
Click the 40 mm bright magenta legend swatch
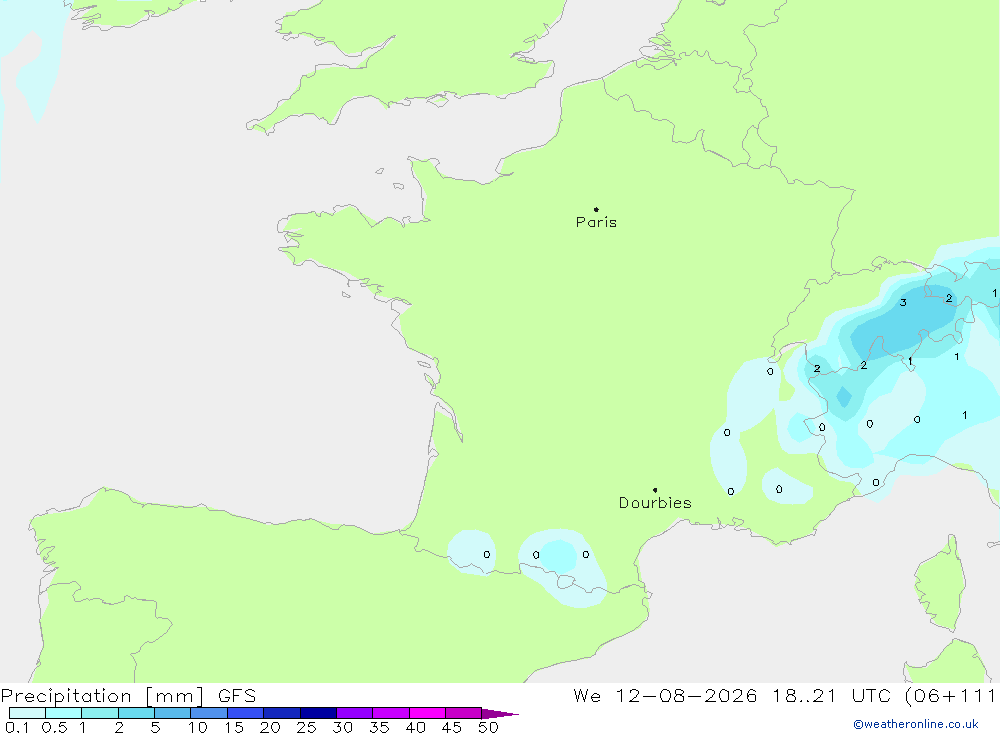pyautogui.click(x=427, y=713)
